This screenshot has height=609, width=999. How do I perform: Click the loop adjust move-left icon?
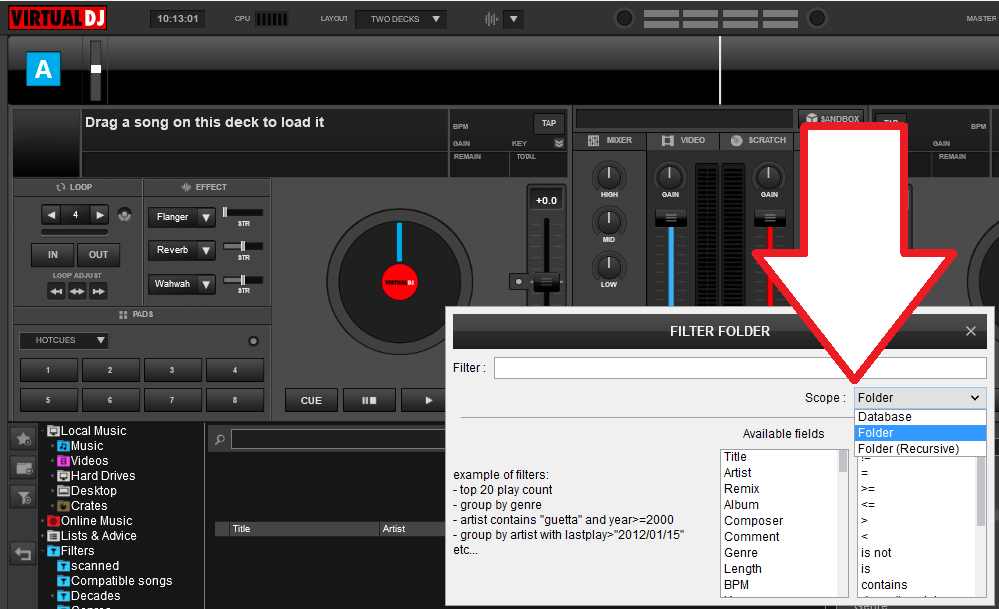pyautogui.click(x=56, y=291)
